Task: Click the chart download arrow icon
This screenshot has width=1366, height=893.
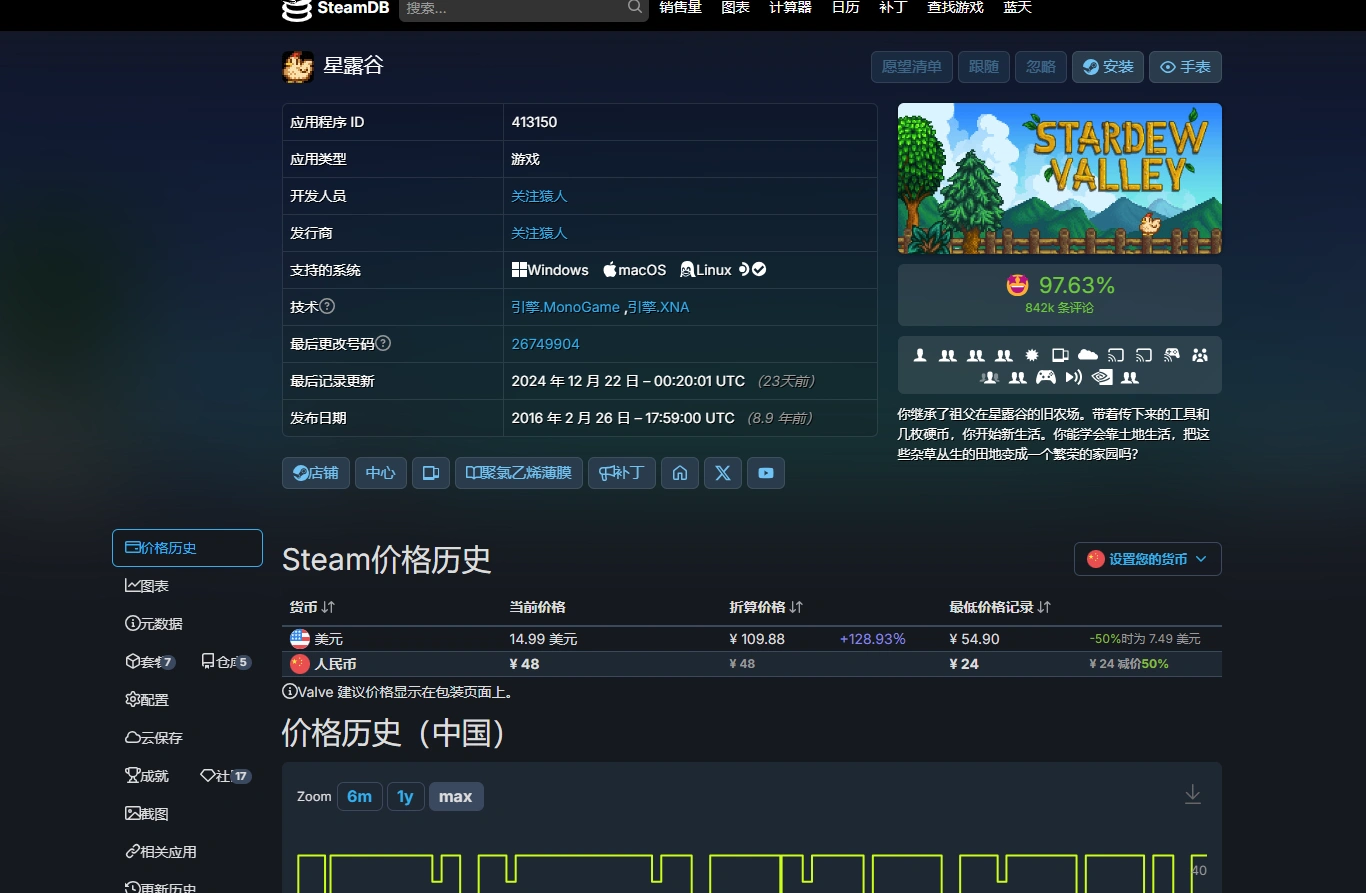Action: coord(1192,793)
